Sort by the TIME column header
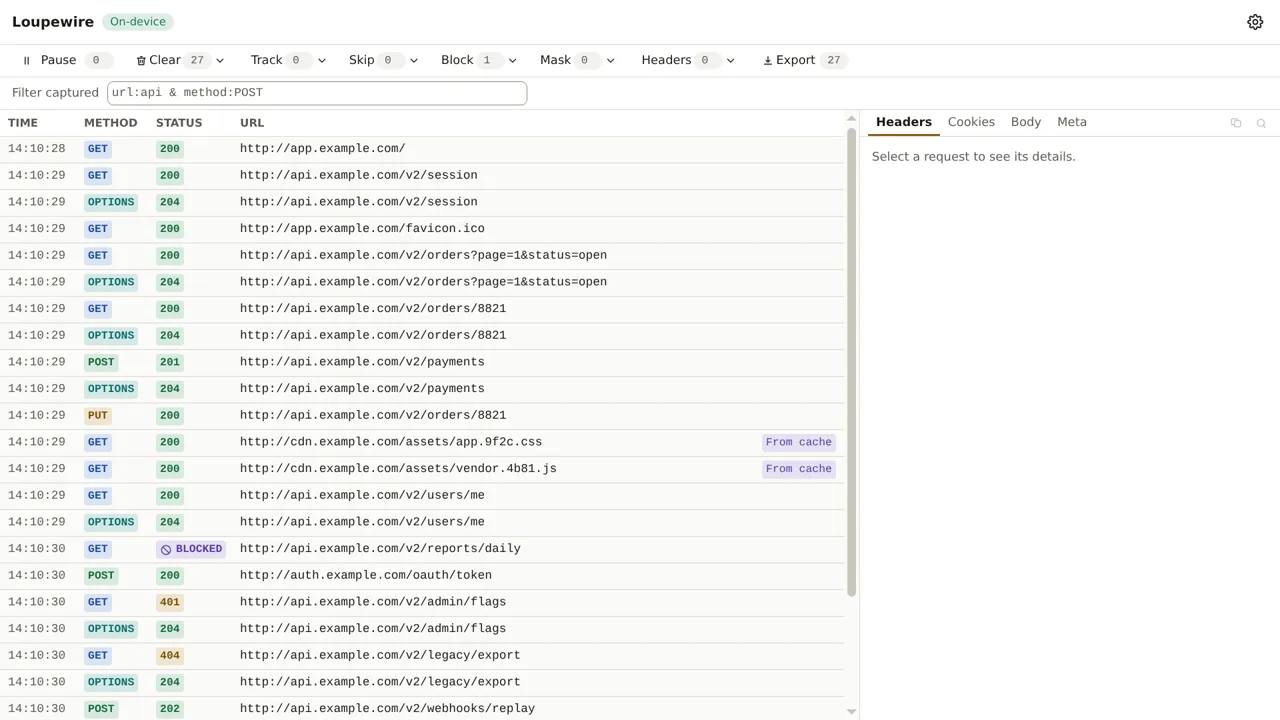The width and height of the screenshot is (1280, 720). pos(23,123)
